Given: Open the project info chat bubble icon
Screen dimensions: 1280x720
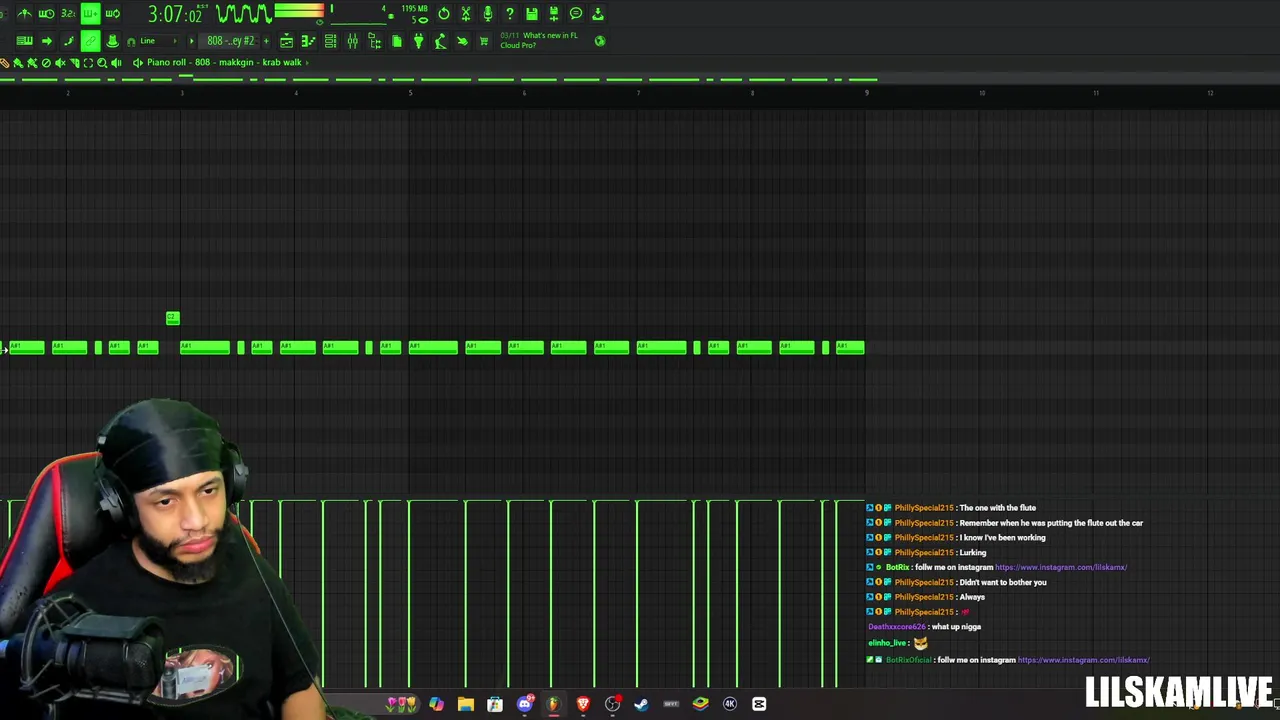Looking at the screenshot, I should (576, 14).
